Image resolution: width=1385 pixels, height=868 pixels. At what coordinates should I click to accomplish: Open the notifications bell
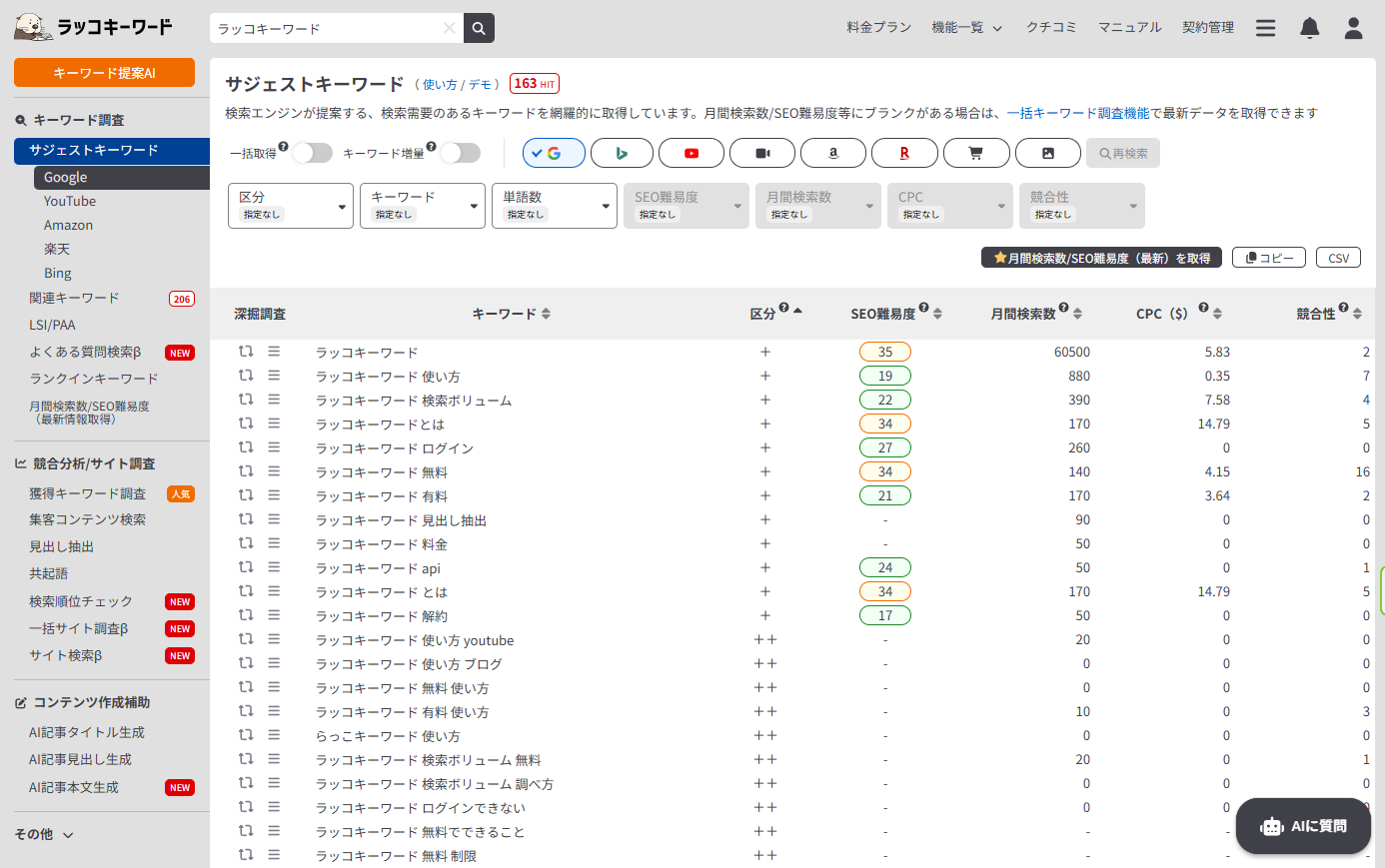1309,28
